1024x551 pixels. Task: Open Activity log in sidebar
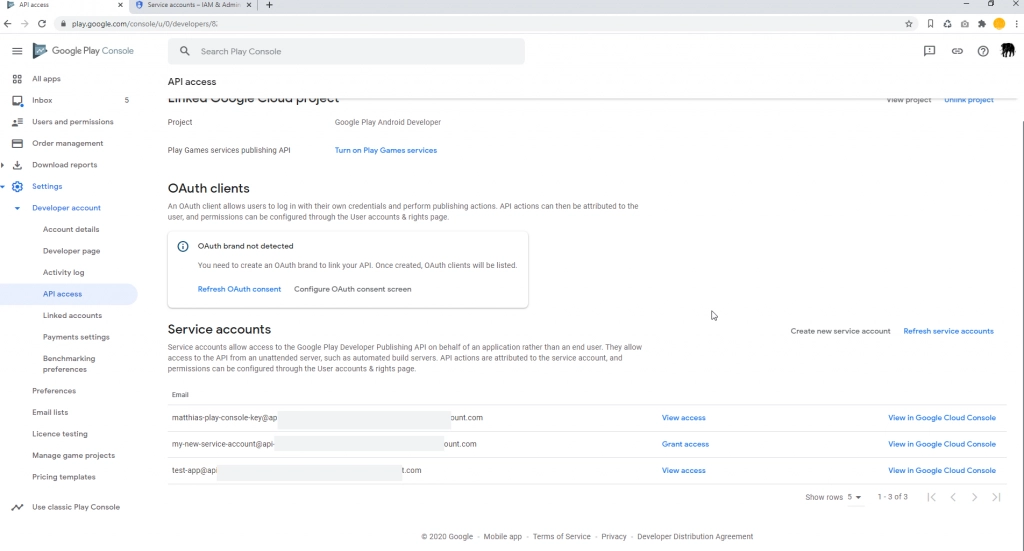[63, 273]
